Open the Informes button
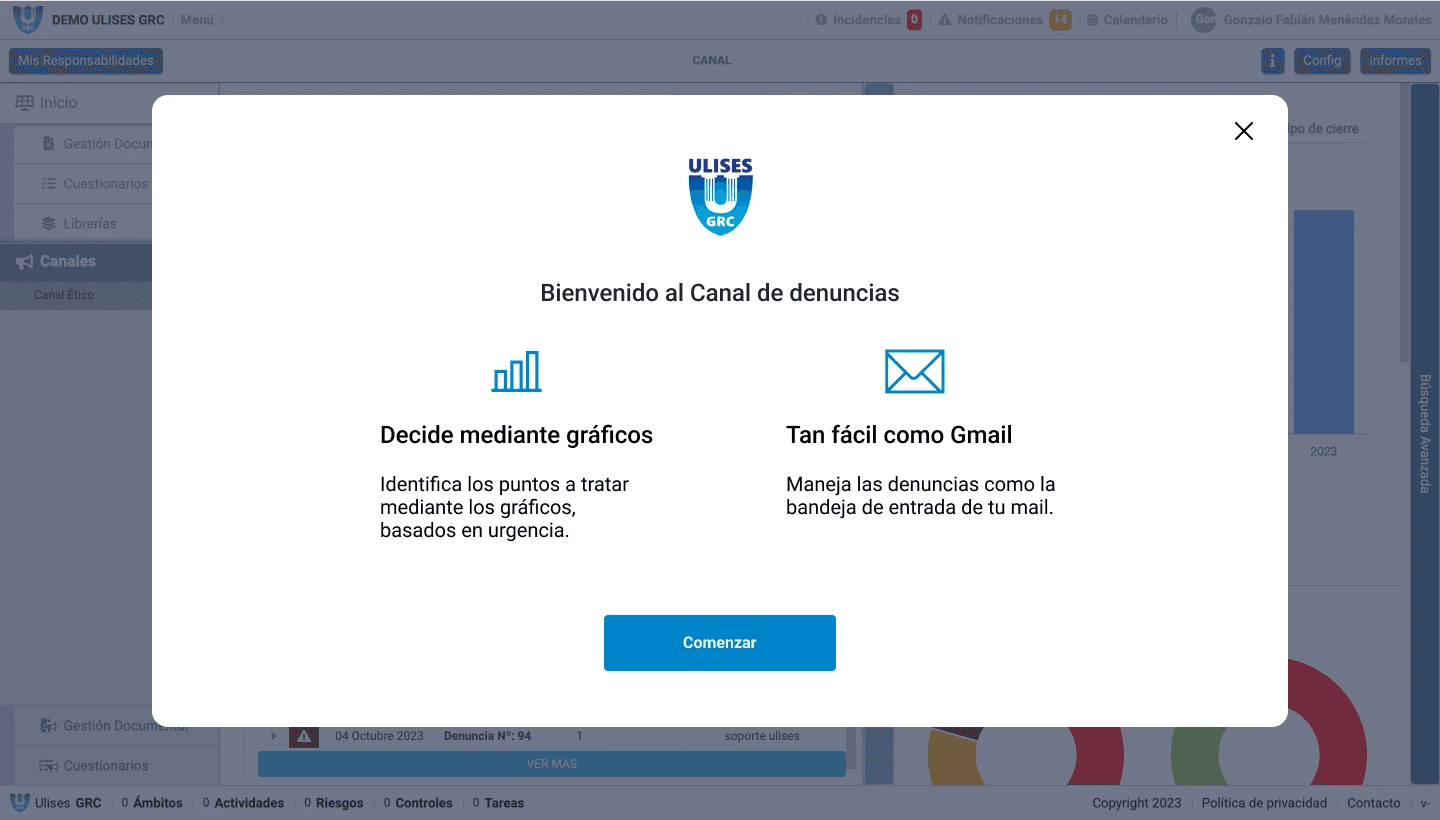1440x820 pixels. click(1395, 61)
